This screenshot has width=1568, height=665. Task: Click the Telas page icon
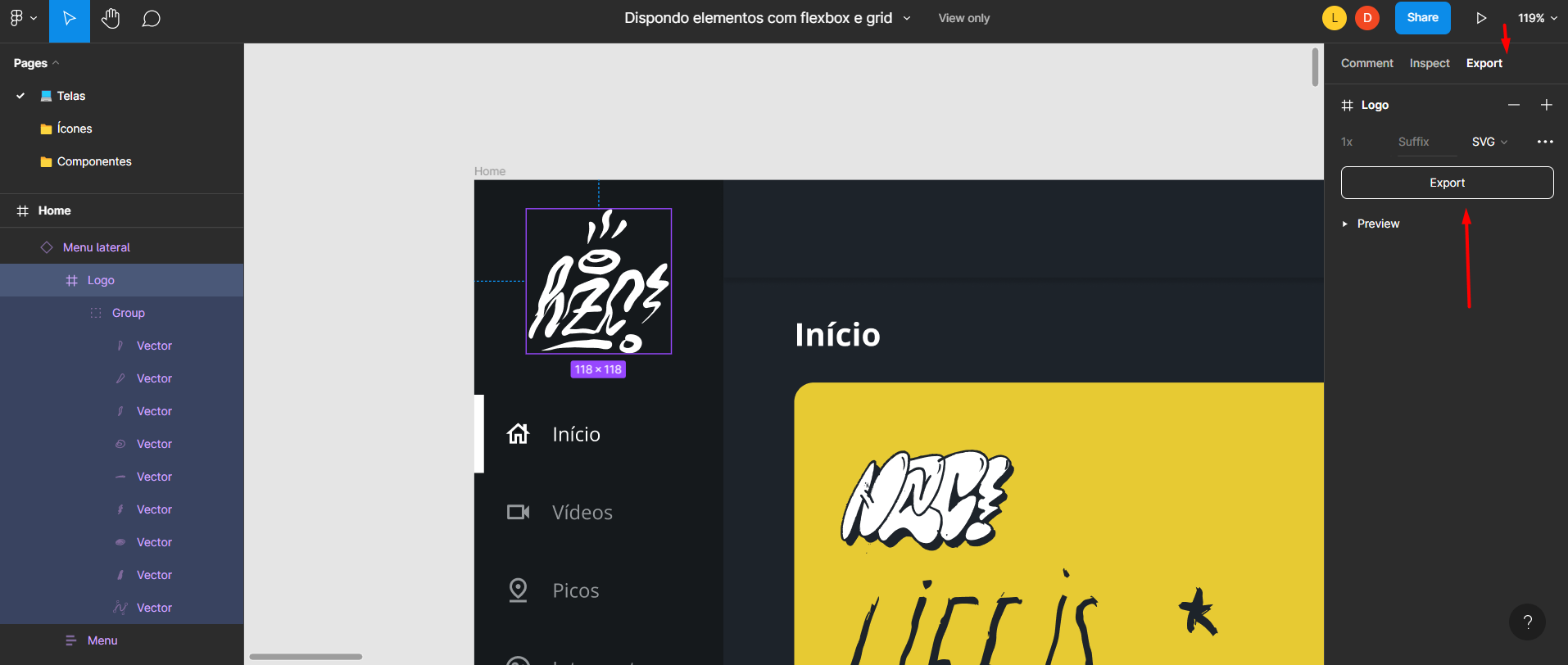pyautogui.click(x=47, y=96)
